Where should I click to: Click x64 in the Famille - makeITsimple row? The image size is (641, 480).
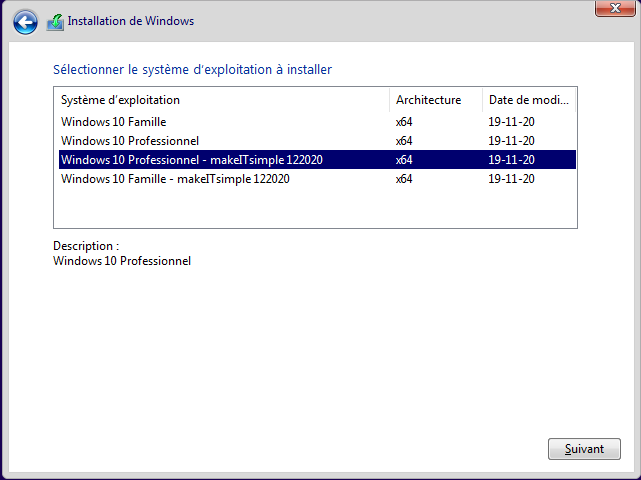click(x=404, y=179)
